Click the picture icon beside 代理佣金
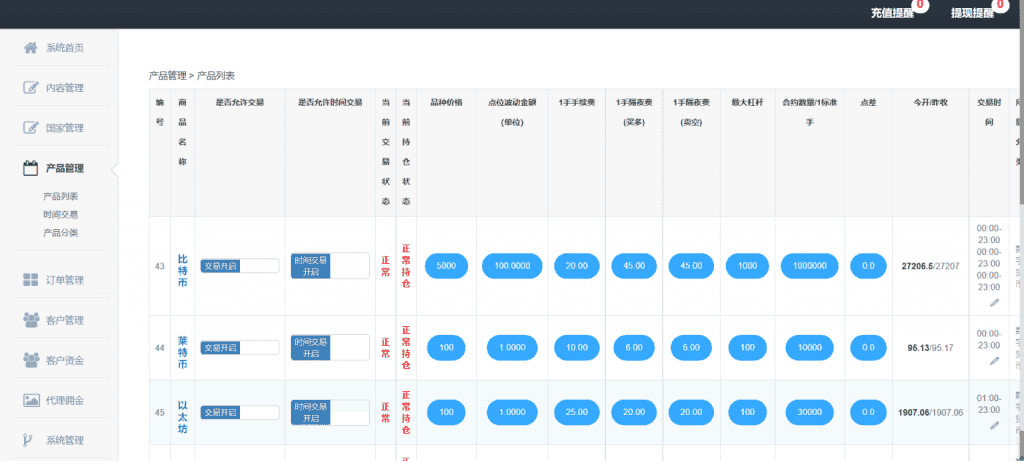Viewport: 1024px width, 461px height. [31, 400]
